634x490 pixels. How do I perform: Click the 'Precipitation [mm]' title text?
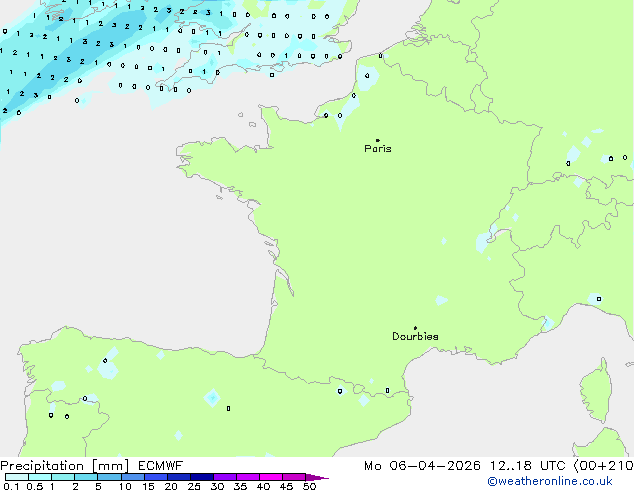tap(65, 466)
